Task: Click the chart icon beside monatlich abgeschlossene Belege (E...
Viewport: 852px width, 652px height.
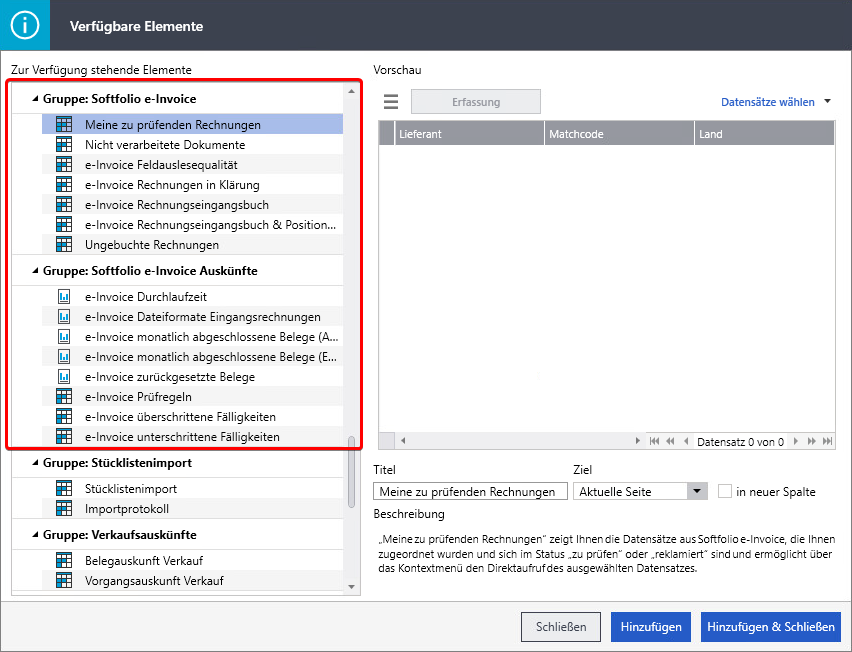Action: pos(64,357)
